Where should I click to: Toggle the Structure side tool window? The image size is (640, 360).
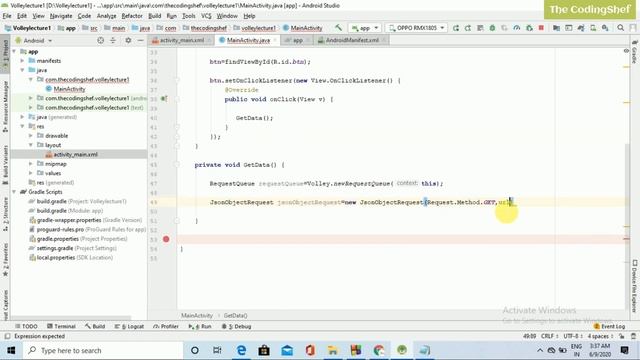(5, 215)
